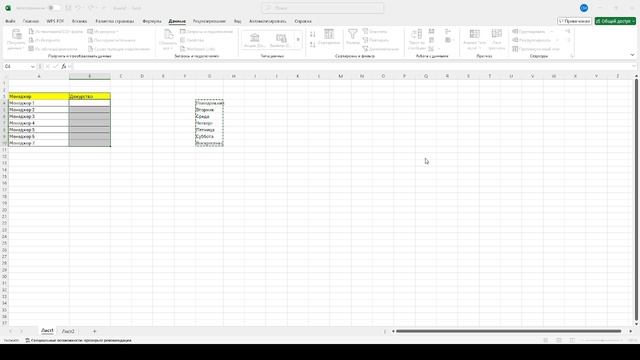Click the Insert Function fx icon
Viewport: 640px width, 360px height.
coord(64,66)
